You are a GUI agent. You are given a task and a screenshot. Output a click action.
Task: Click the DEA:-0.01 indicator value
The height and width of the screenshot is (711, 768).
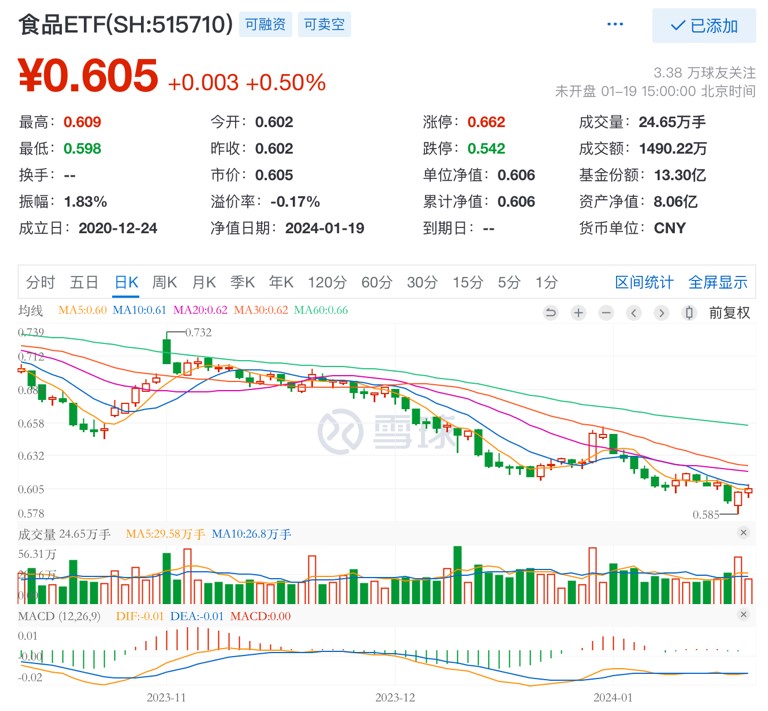(196, 616)
